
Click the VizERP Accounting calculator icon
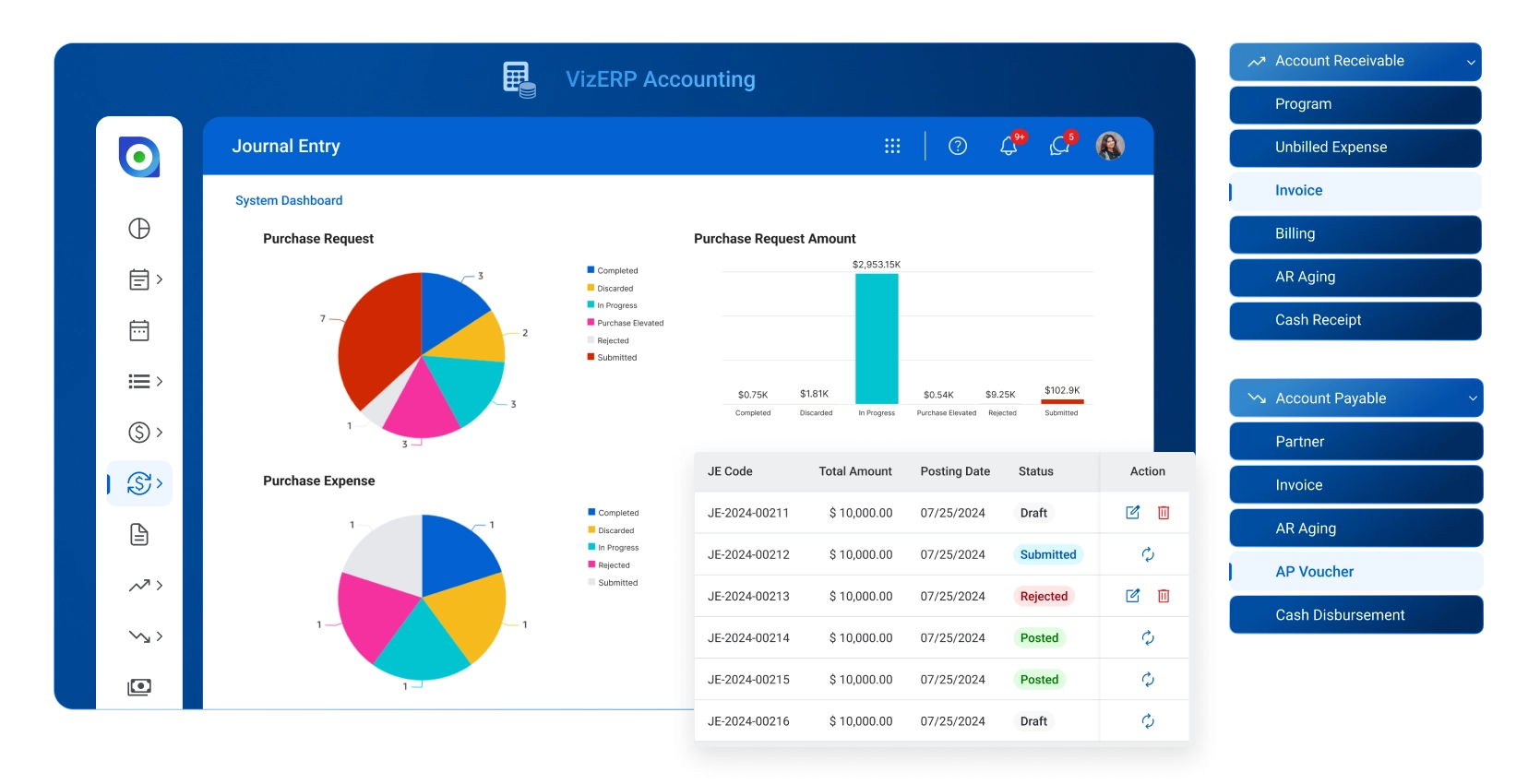click(x=519, y=79)
